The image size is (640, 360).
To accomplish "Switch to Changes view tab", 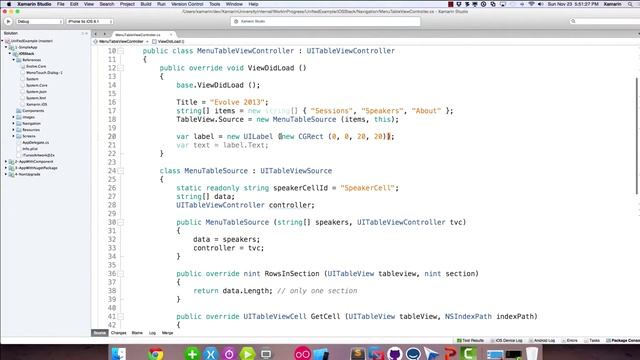I will [118, 333].
